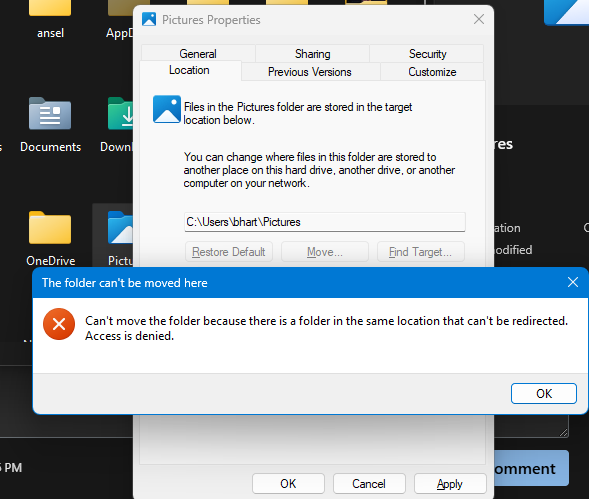Close the folder can't be moved dialog
The width and height of the screenshot is (589, 499).
click(x=572, y=282)
